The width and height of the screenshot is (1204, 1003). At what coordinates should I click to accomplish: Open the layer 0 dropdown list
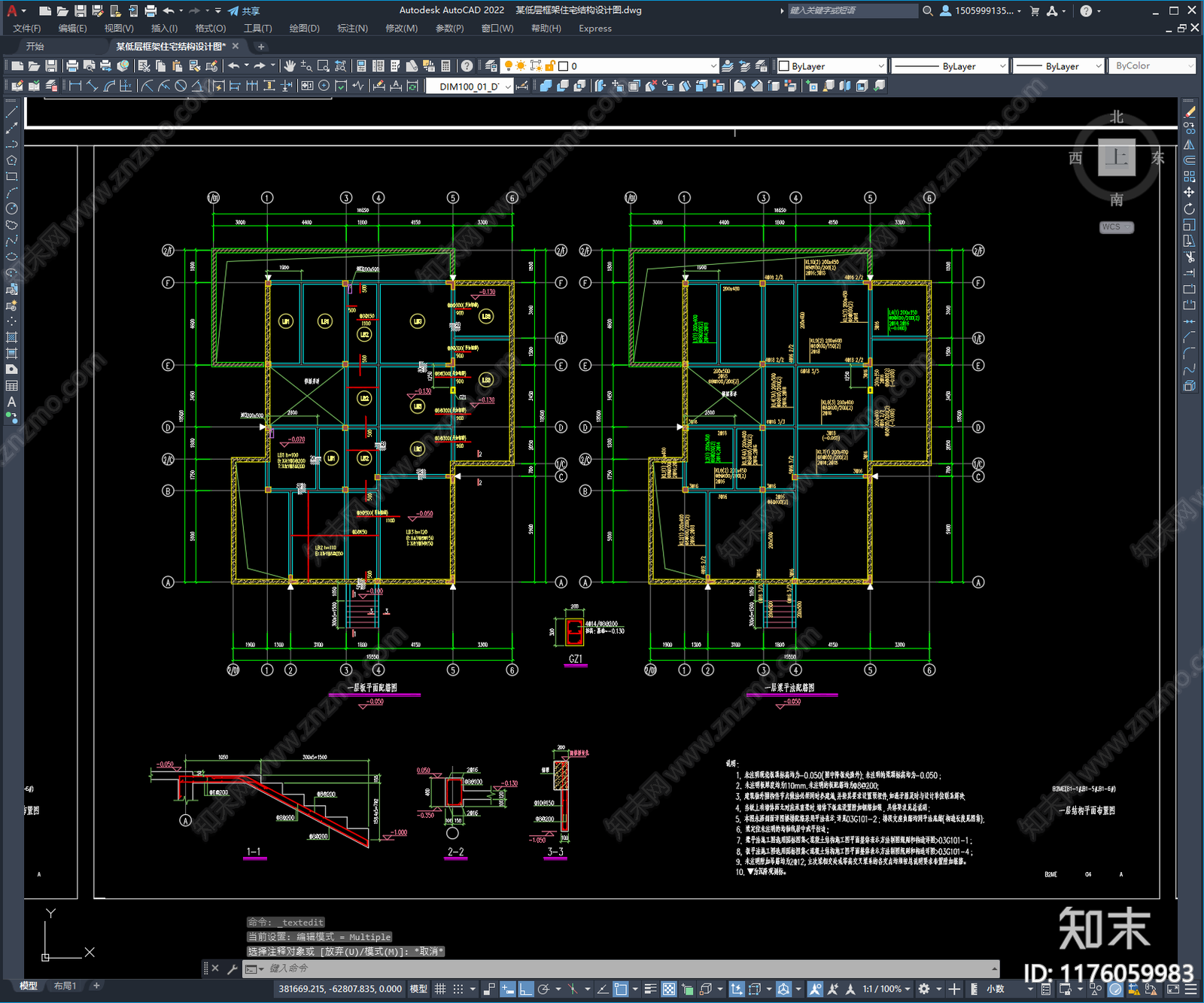pyautogui.click(x=610, y=66)
